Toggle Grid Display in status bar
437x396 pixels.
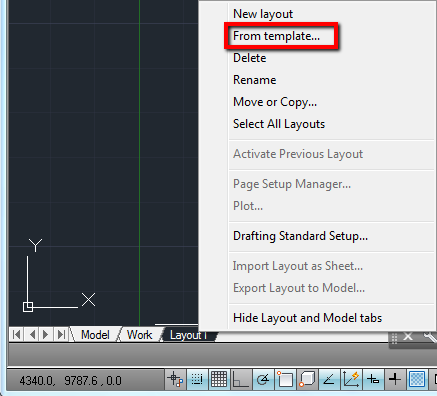point(219,379)
